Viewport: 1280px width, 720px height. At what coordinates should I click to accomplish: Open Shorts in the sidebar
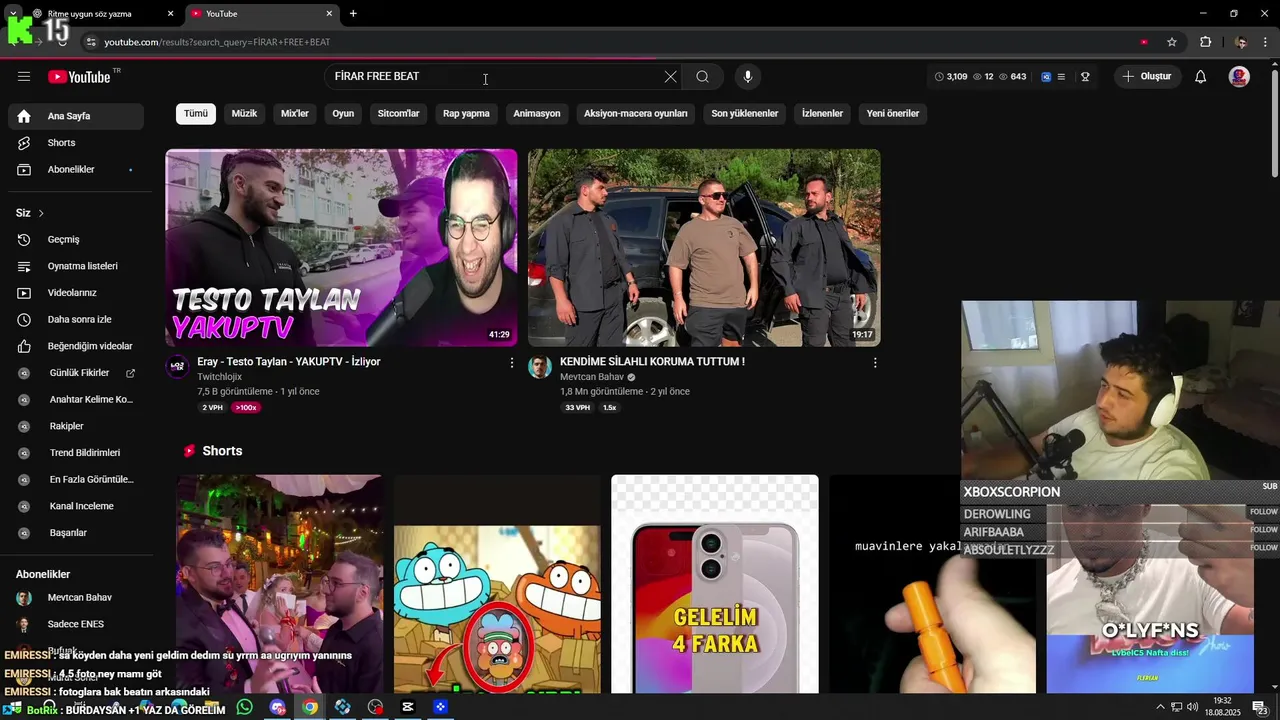pyautogui.click(x=76, y=143)
